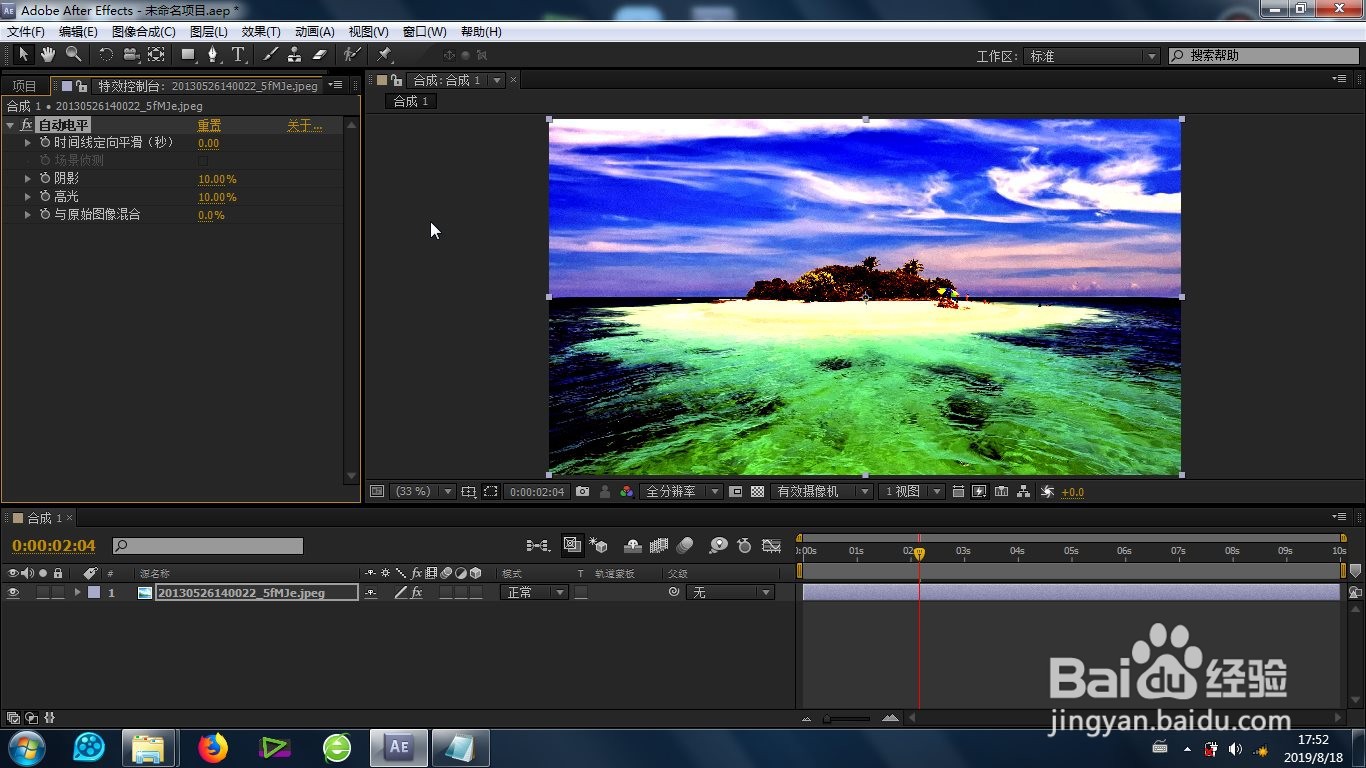1366x768 pixels.
Task: Click the timeline layer search field
Action: click(x=208, y=546)
